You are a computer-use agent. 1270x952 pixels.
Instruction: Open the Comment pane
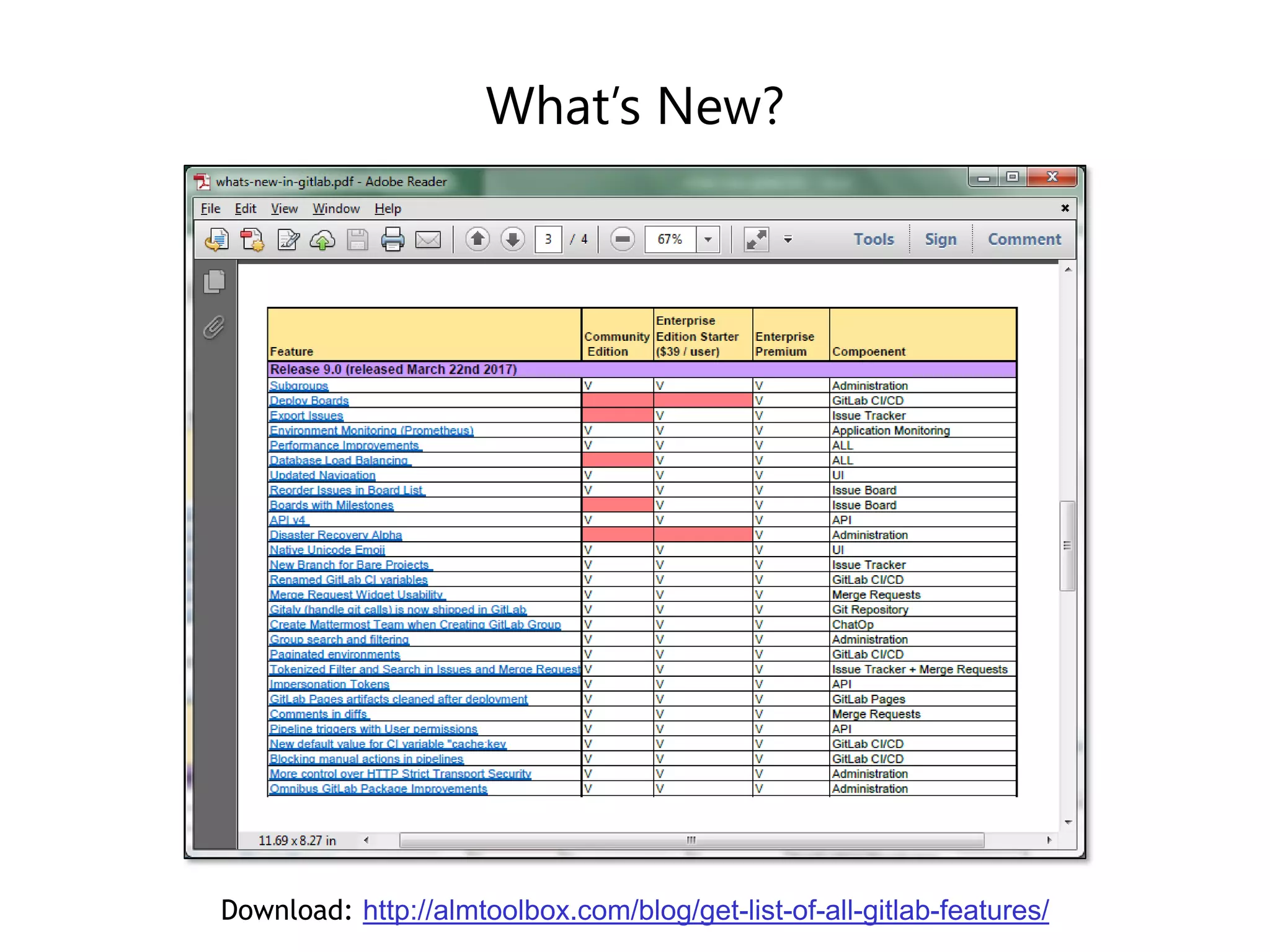[x=1024, y=239]
